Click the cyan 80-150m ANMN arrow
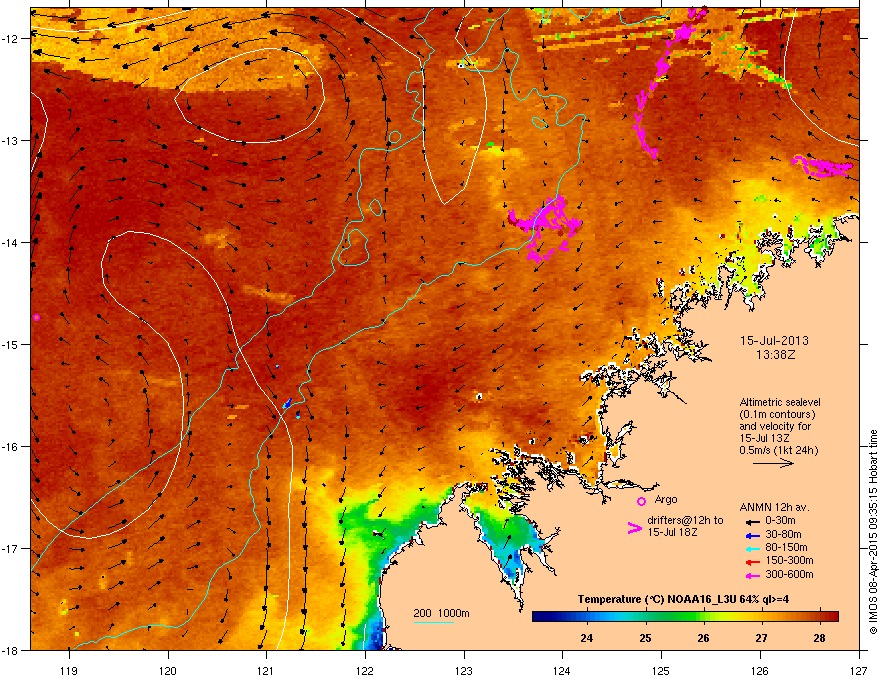 pos(753,548)
